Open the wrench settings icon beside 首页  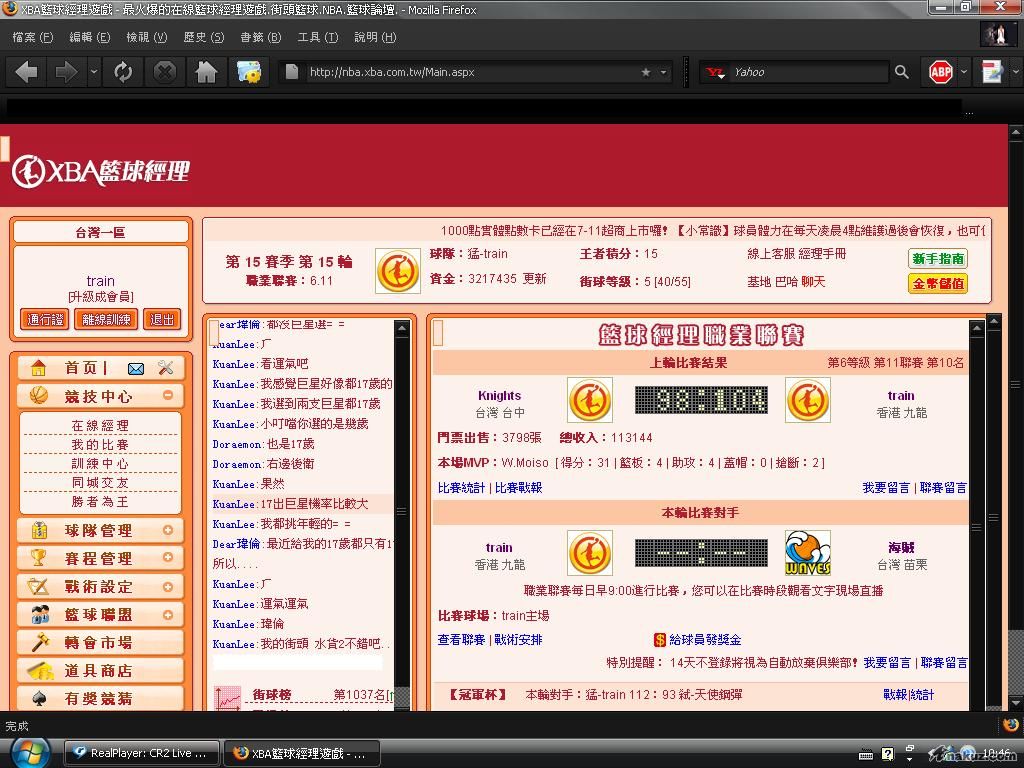[166, 368]
